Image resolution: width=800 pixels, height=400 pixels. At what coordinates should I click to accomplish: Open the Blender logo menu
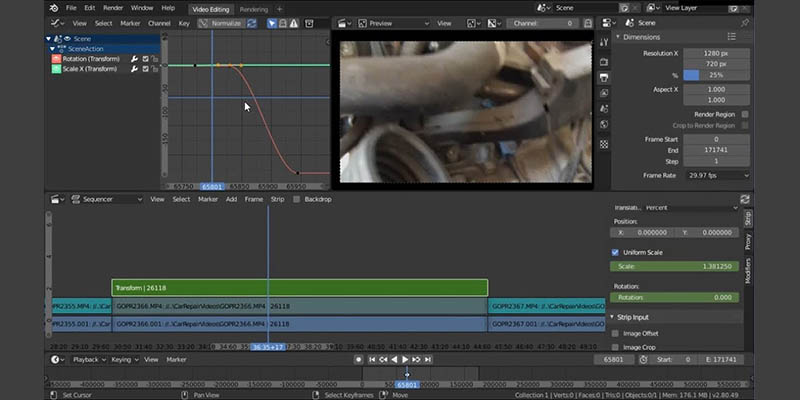[x=54, y=8]
